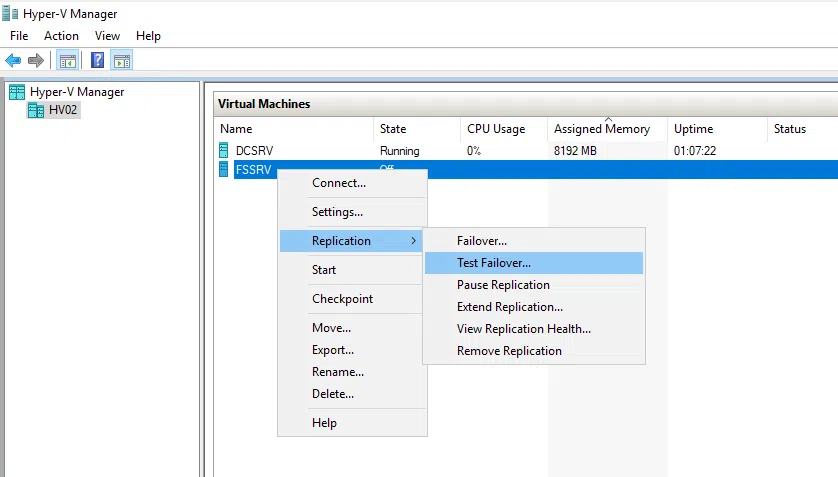Click Show/Hide Console Tree toolbar icon
Image resolution: width=838 pixels, height=477 pixels.
click(68, 61)
